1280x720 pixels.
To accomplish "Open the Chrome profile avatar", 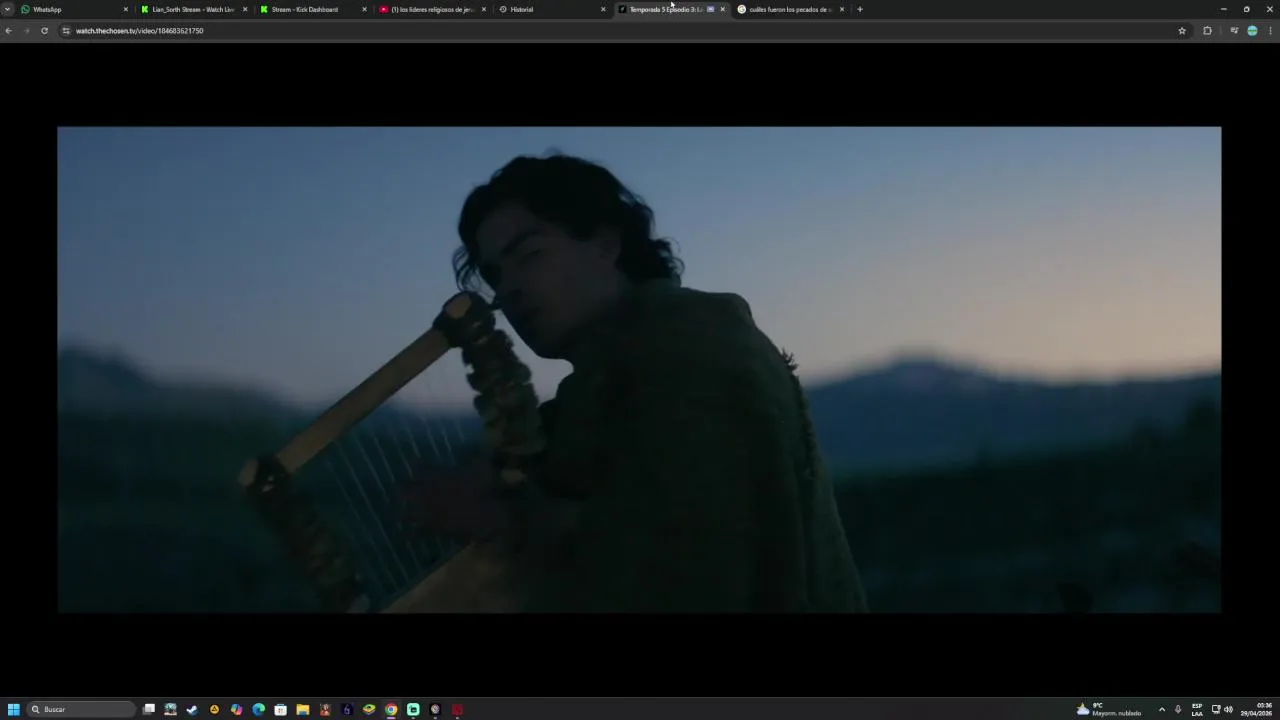I will [1252, 31].
